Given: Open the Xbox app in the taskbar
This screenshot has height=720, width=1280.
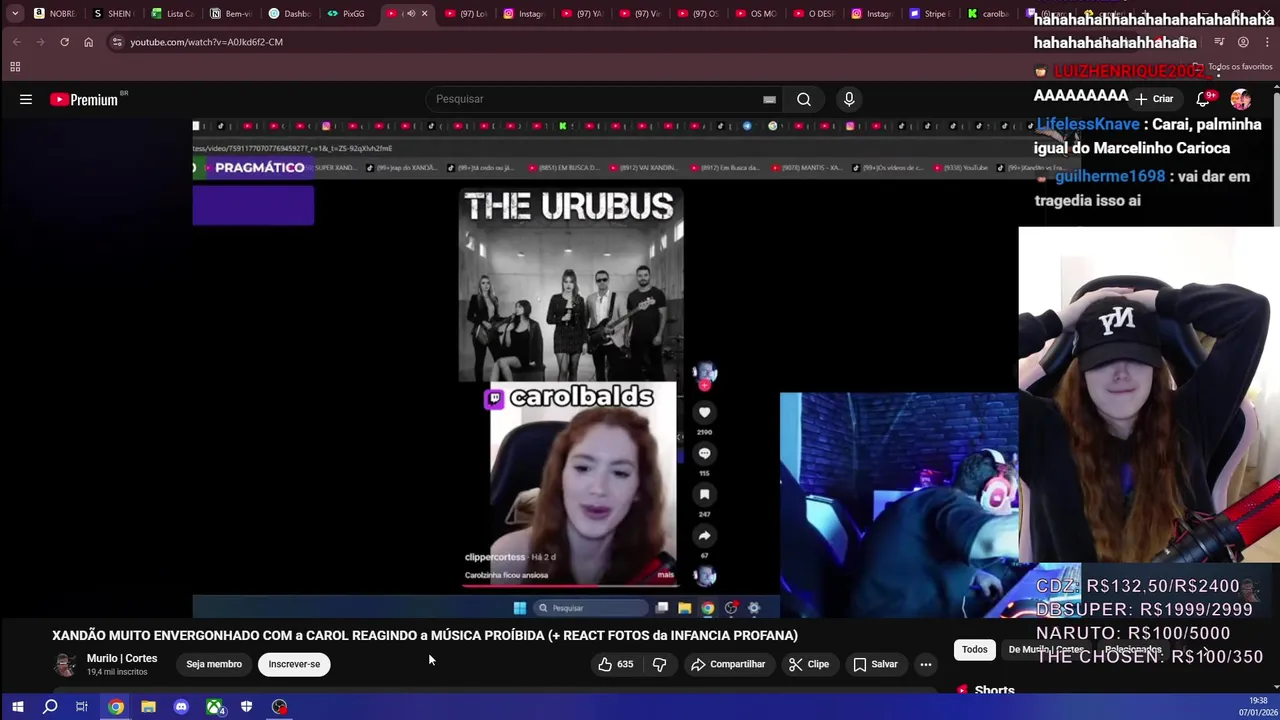Looking at the screenshot, I should point(214,707).
